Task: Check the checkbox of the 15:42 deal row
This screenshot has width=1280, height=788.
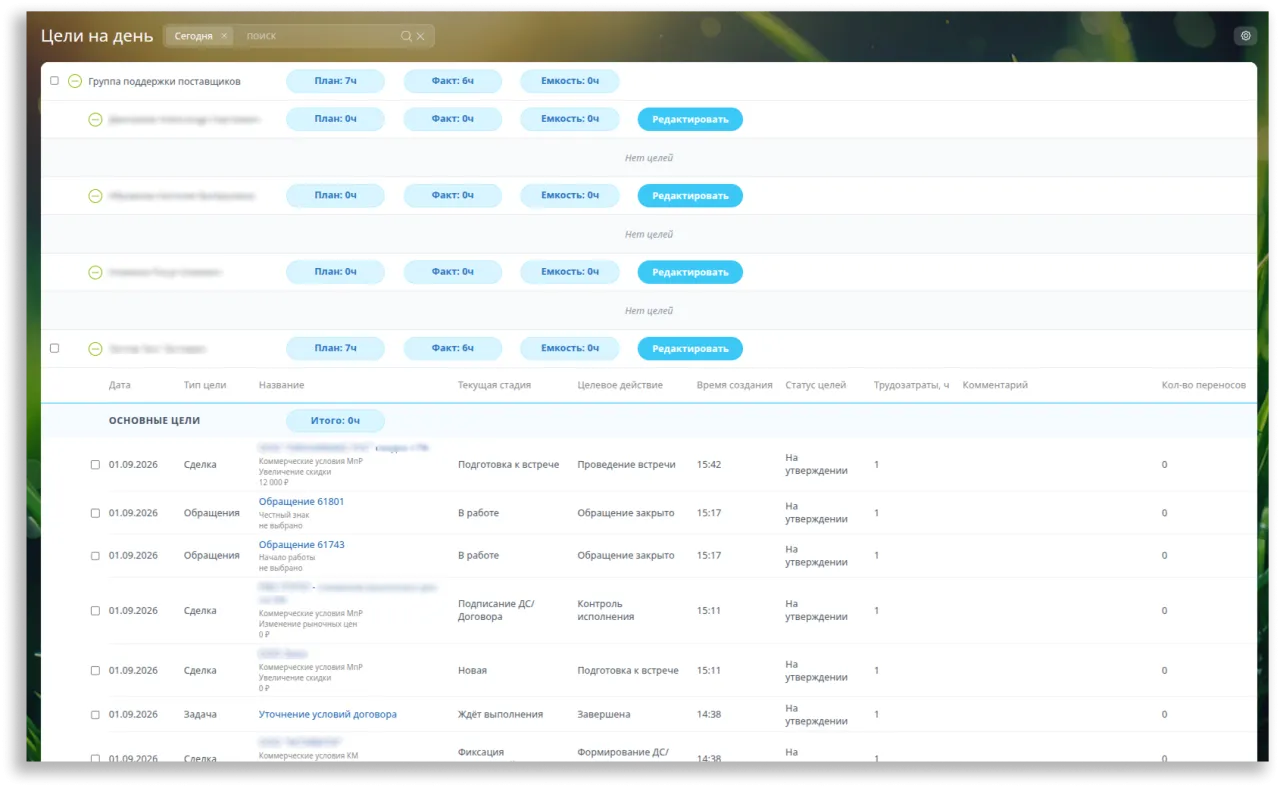Action: point(95,465)
